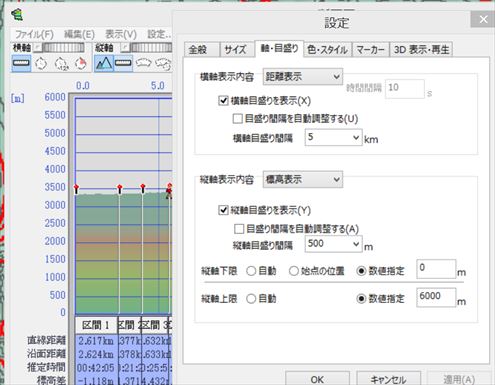Click the 推定時間 row label
Viewport: 495px width, 385px height.
click(x=46, y=367)
